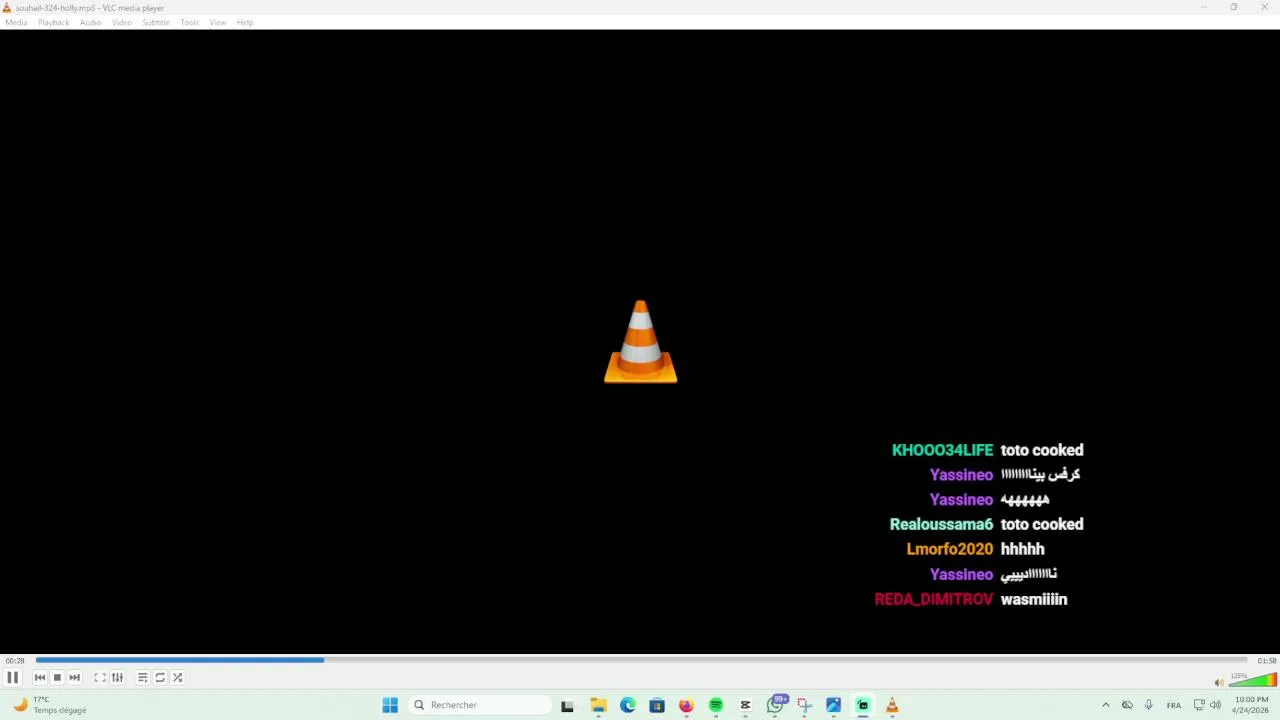Click the cloud sync tray icon

coord(1127,705)
